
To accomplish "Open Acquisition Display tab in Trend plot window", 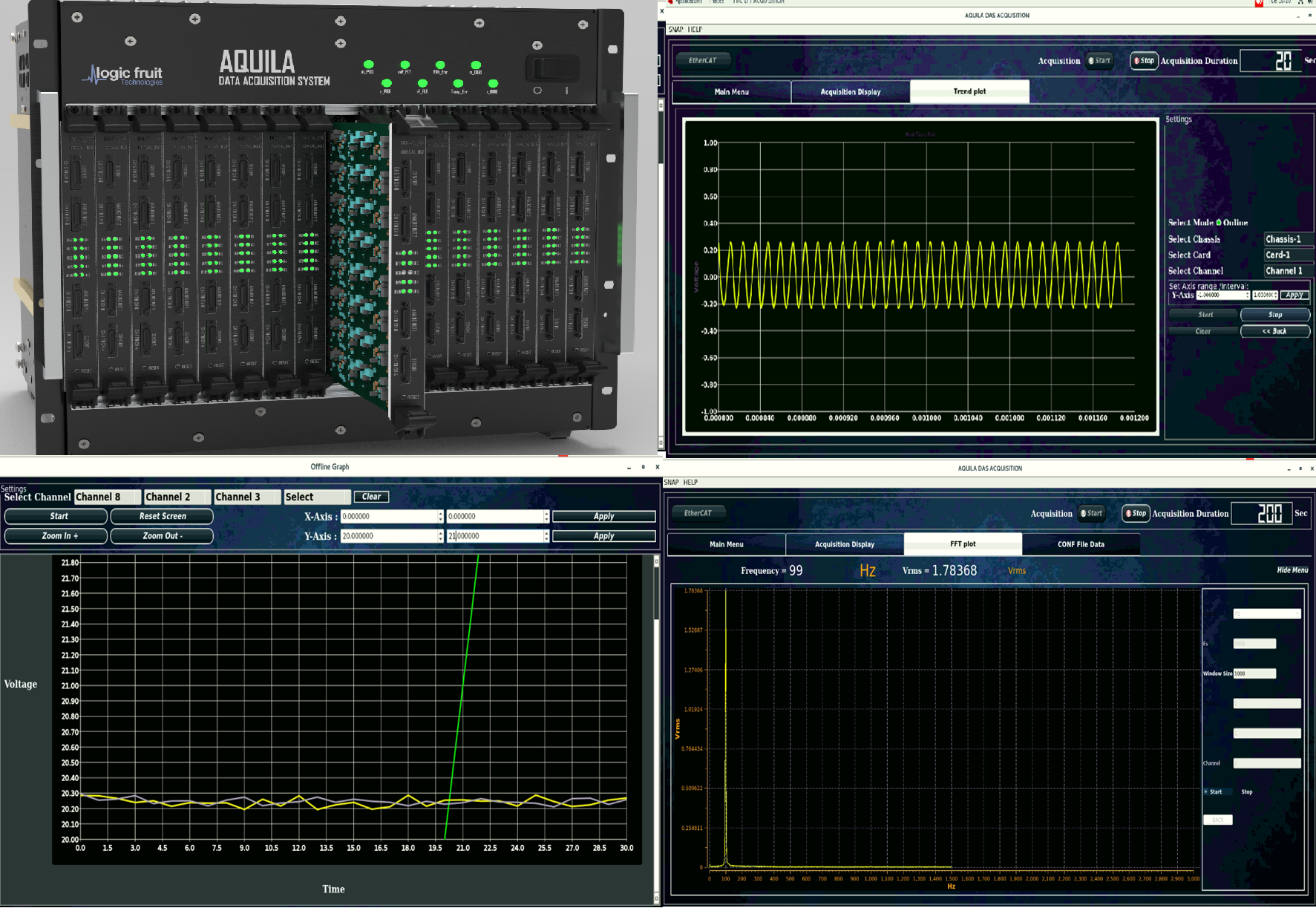I will tap(851, 92).
